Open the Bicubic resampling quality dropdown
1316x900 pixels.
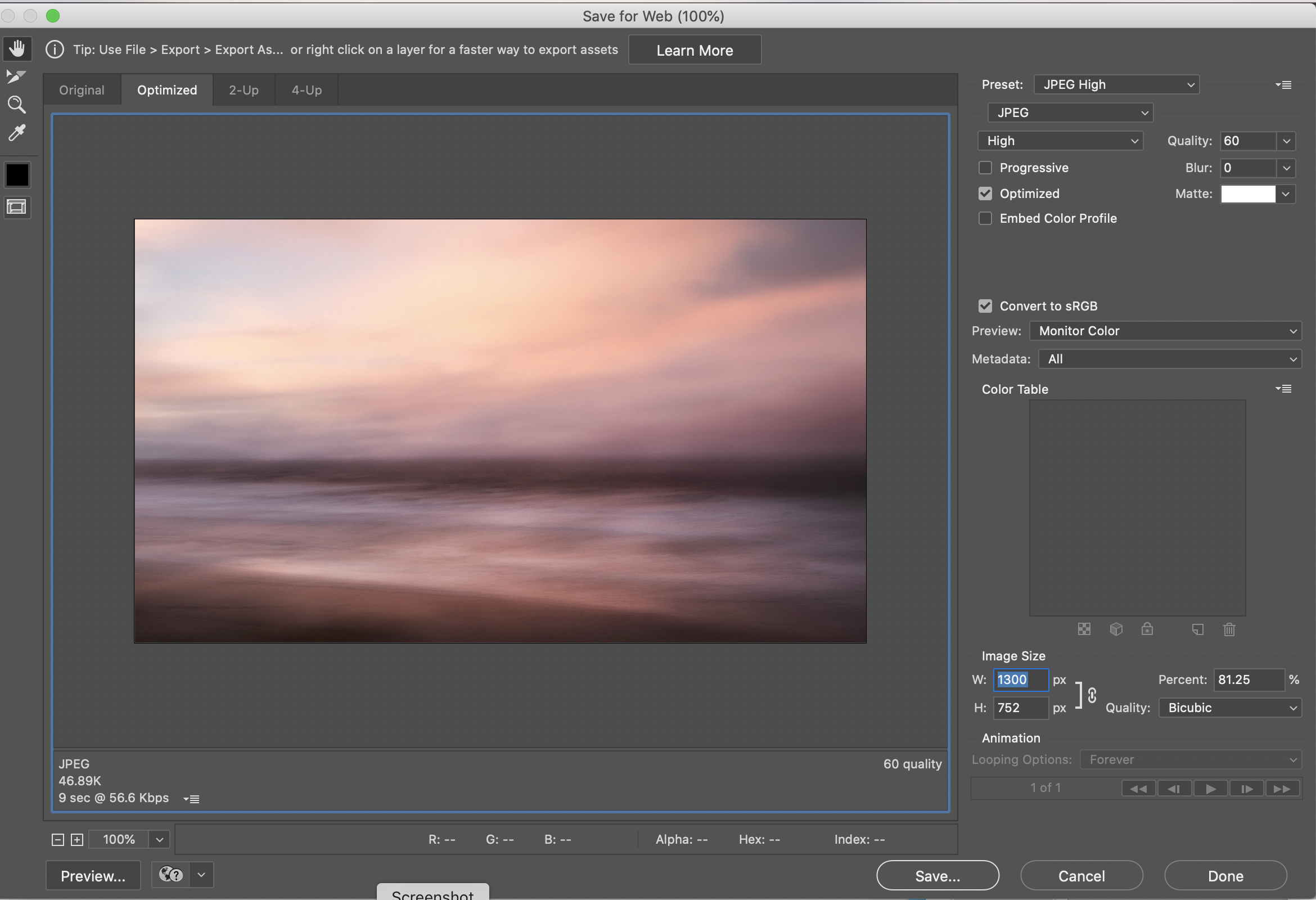pyautogui.click(x=1230, y=708)
